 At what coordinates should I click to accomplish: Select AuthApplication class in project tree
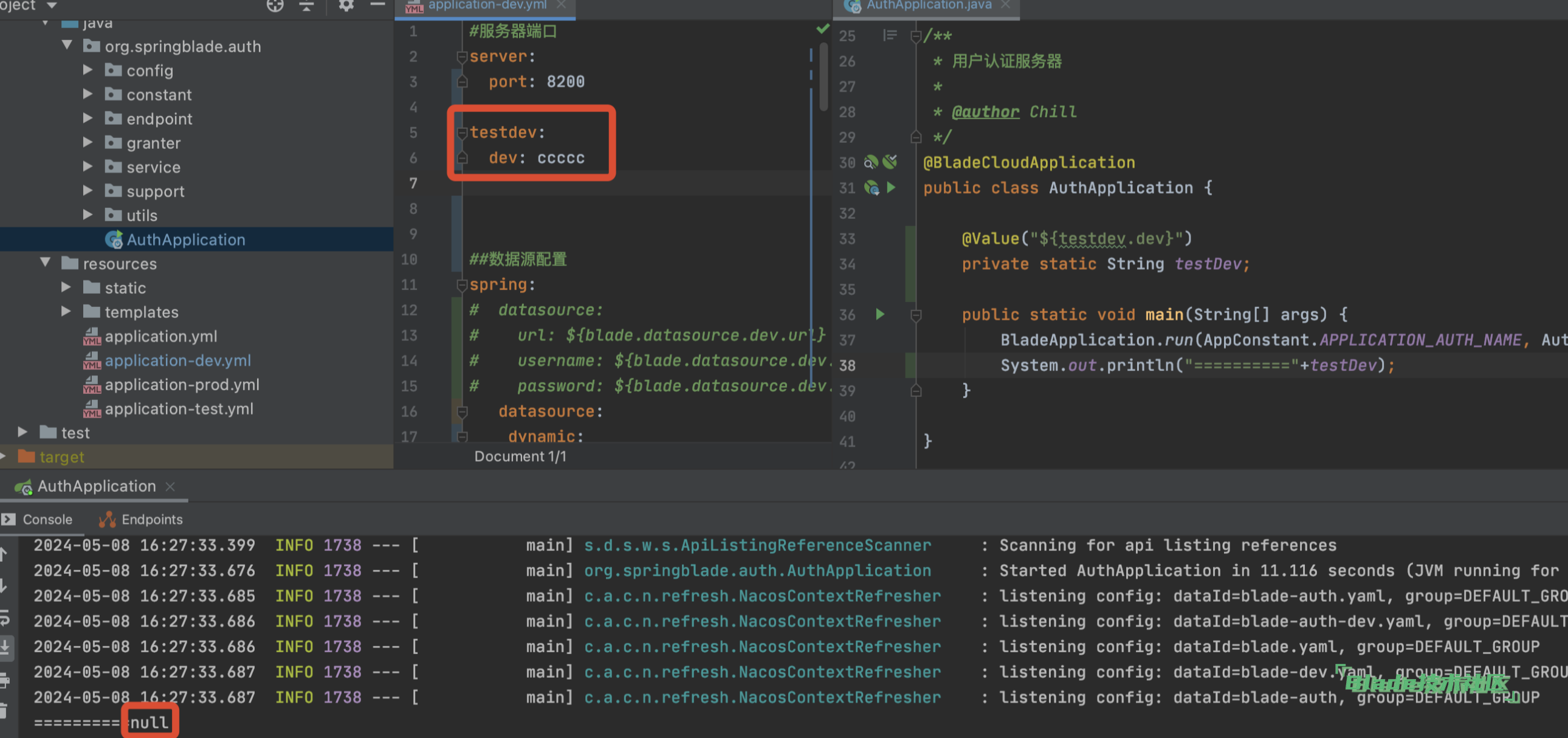(185, 240)
